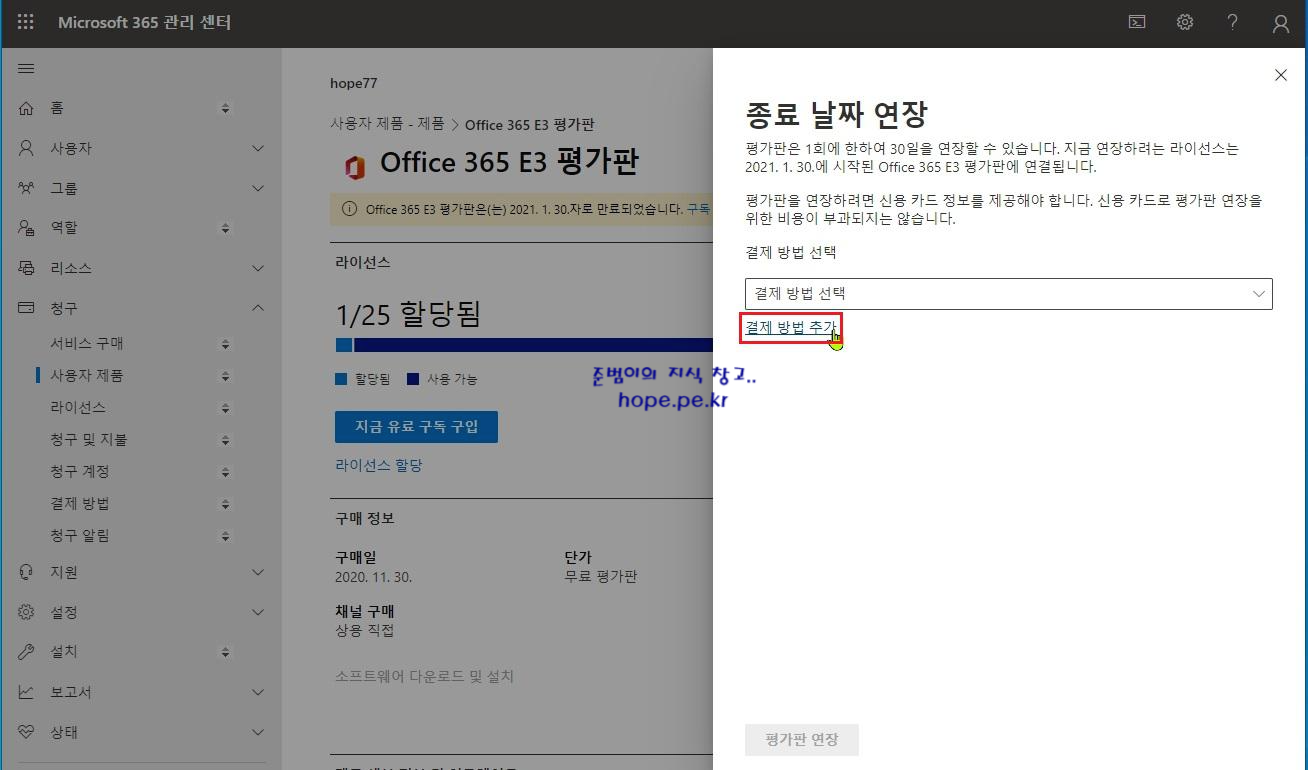Viewport: 1308px width, 770px height.
Task: Expand the 지원 chevron
Action: coord(258,572)
